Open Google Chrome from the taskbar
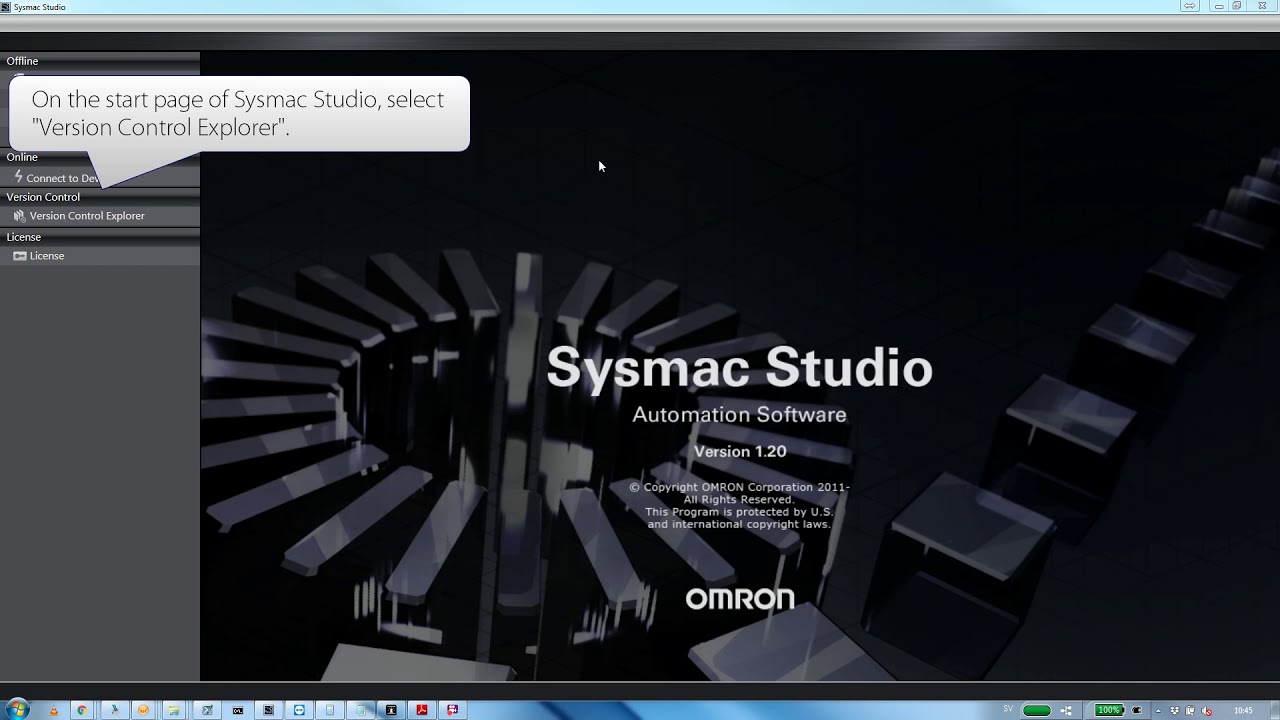This screenshot has width=1280, height=720. point(82,710)
